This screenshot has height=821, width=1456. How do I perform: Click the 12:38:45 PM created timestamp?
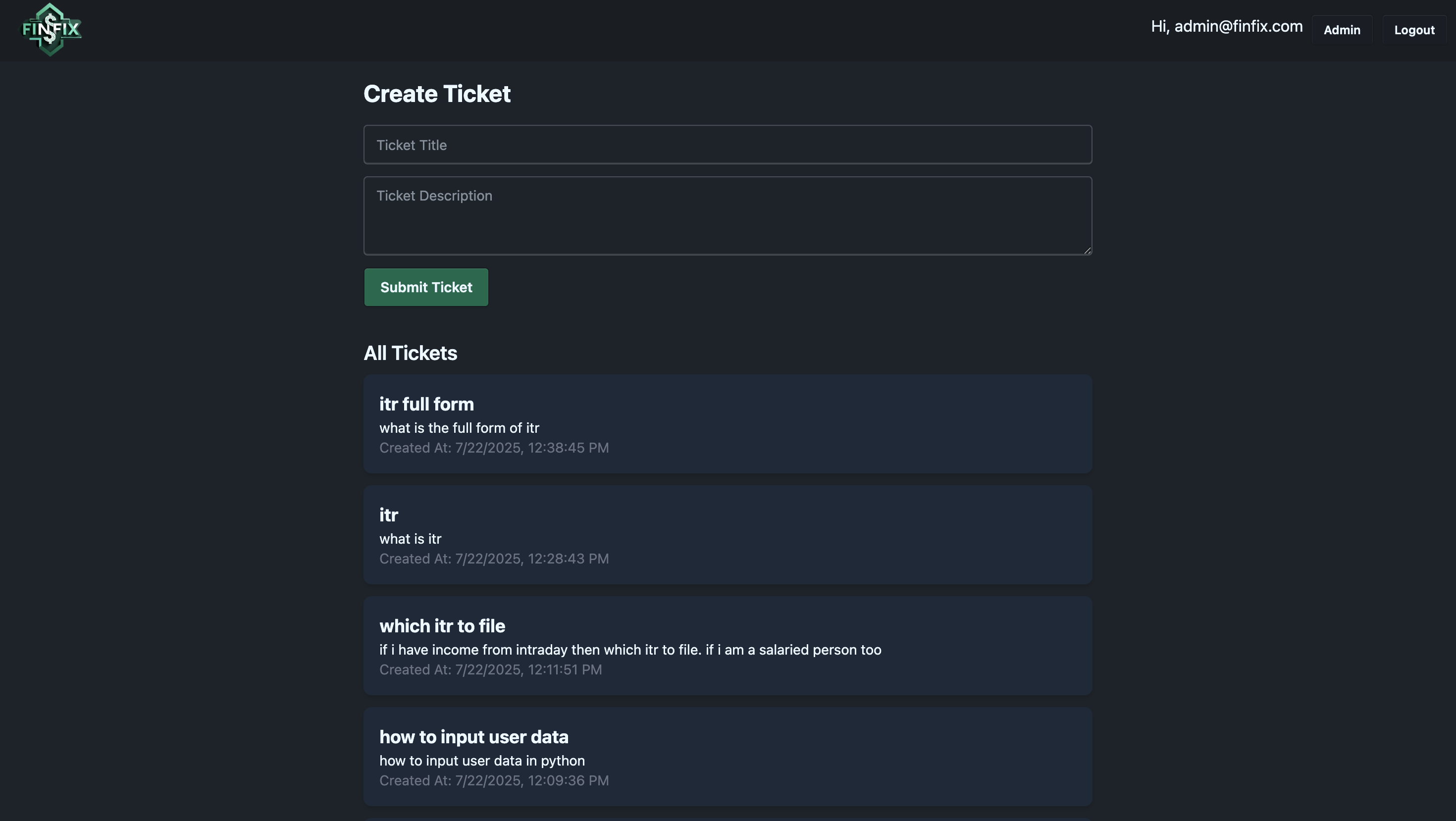point(494,448)
